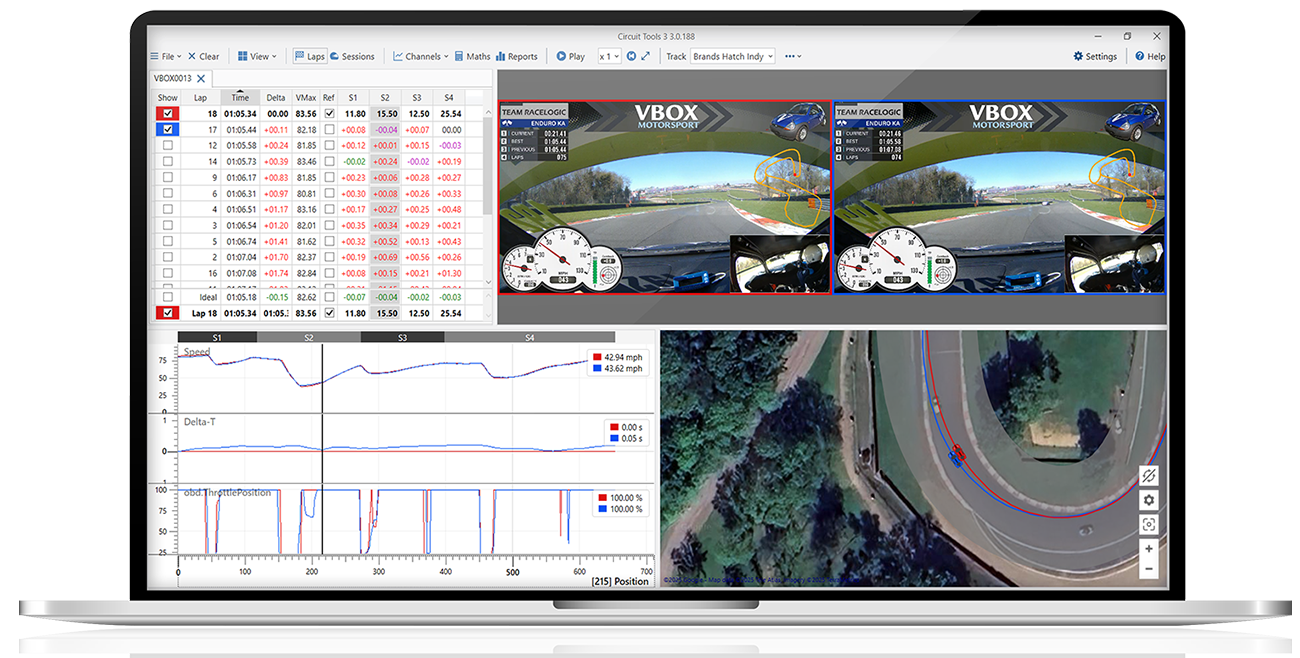Image resolution: width=1300 pixels, height=658 pixels.
Task: Change playback speed x 1 dropdown
Action: pos(609,57)
